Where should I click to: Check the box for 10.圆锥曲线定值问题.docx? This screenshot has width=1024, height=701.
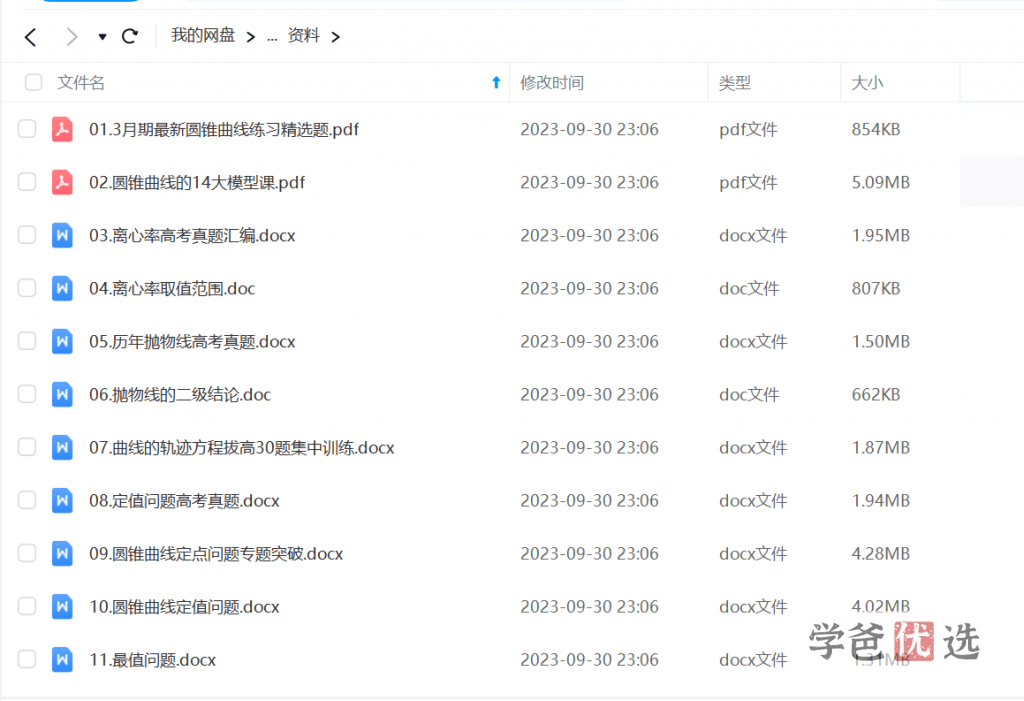pos(27,606)
